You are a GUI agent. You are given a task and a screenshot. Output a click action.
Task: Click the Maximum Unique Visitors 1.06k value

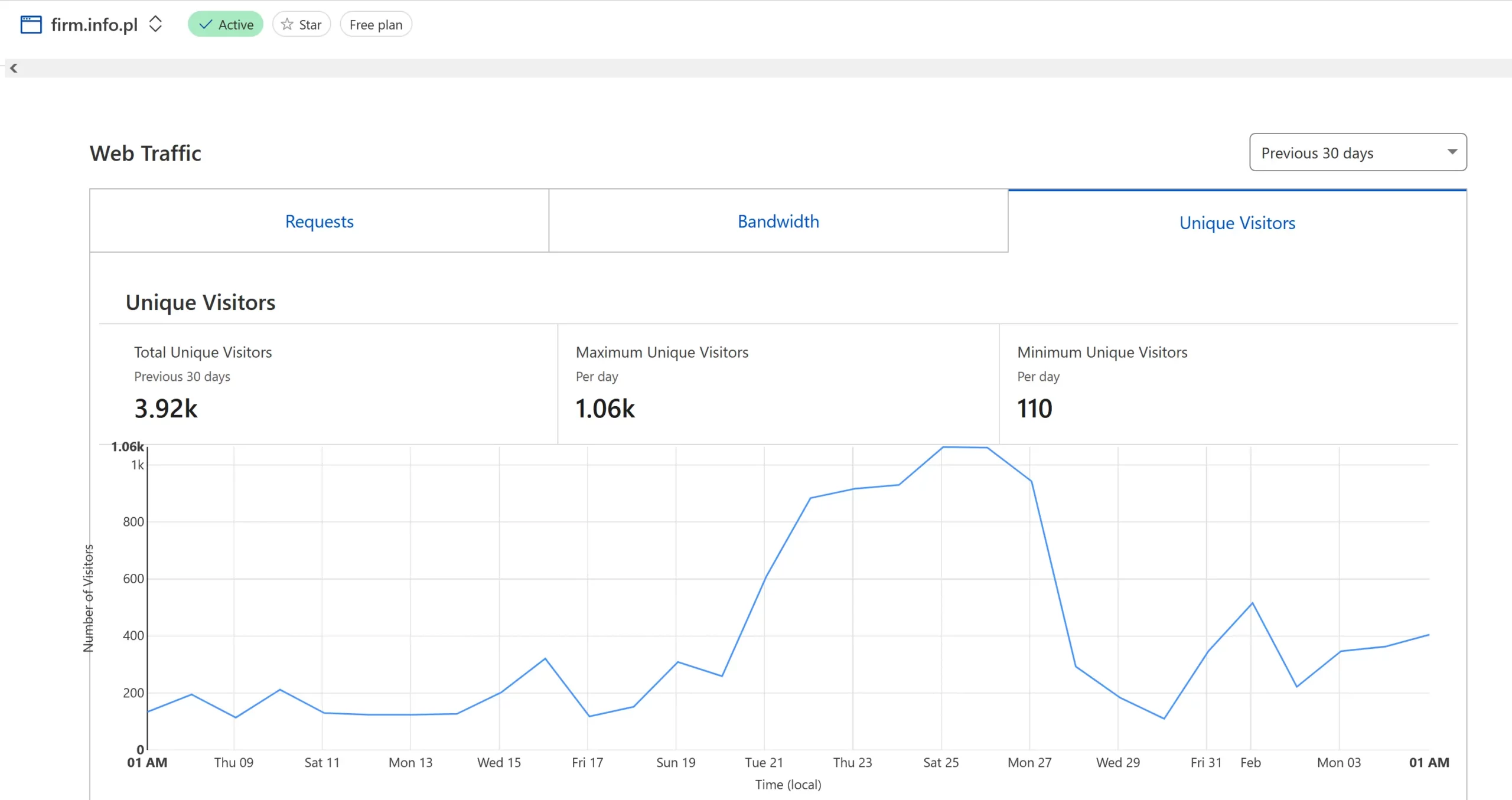(x=605, y=409)
